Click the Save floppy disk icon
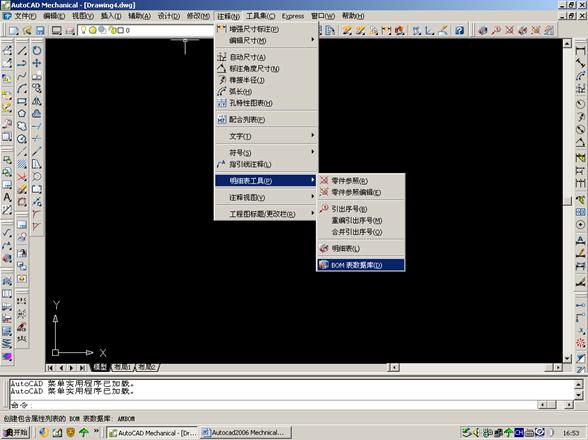This screenshot has height=440, width=588. pos(40,30)
